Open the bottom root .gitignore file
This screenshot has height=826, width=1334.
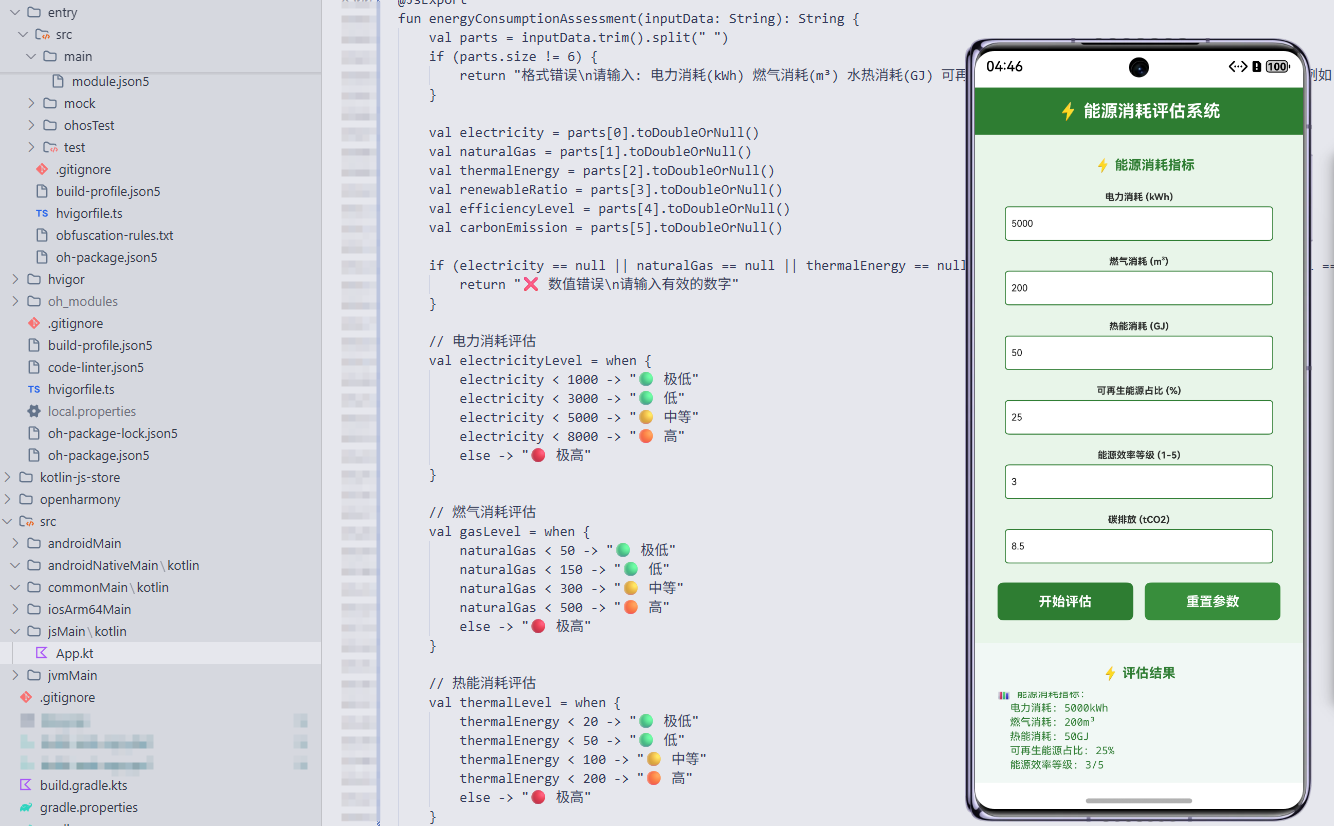tap(67, 697)
